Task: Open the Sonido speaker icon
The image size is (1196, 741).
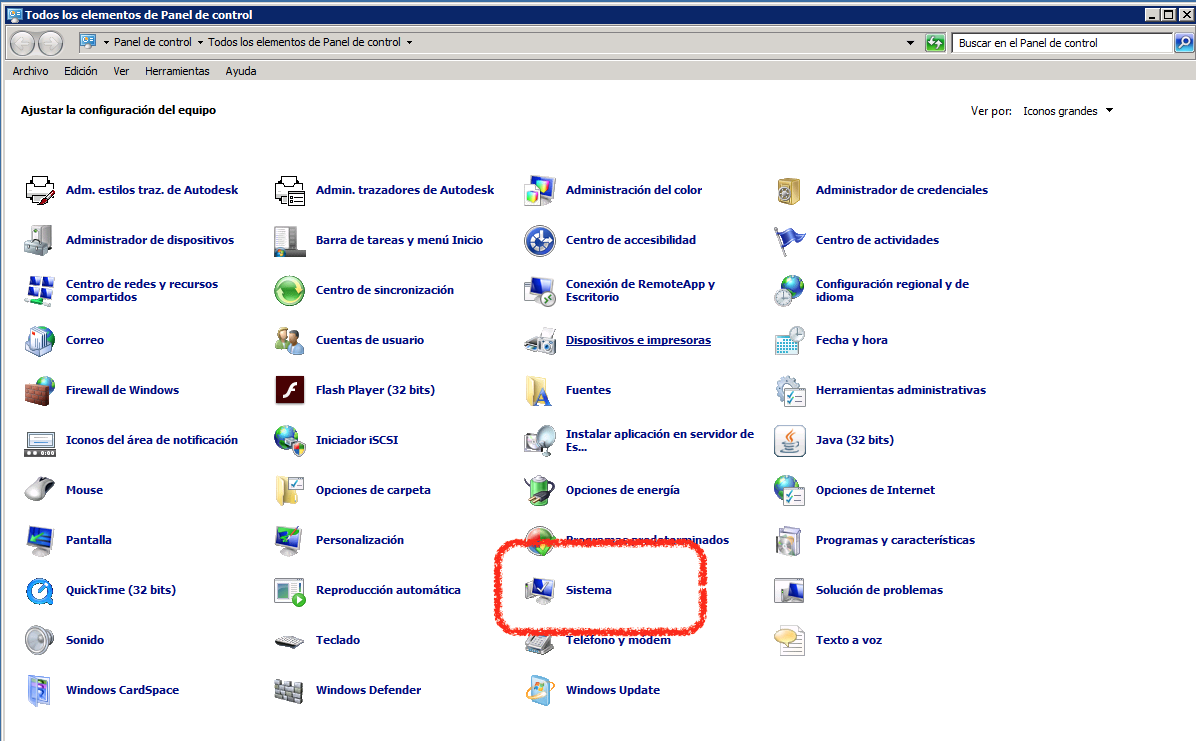Action: coord(40,640)
